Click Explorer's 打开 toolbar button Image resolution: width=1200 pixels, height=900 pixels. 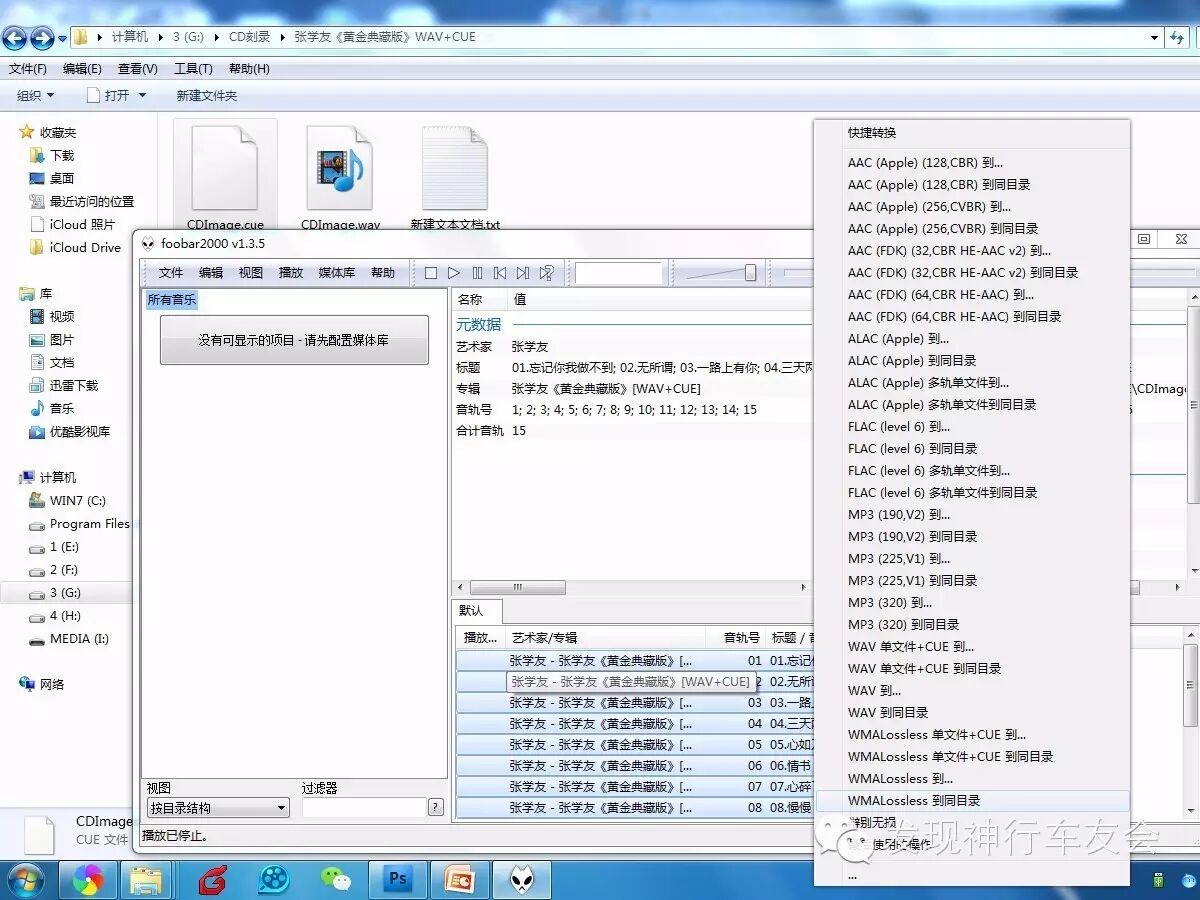[x=108, y=95]
